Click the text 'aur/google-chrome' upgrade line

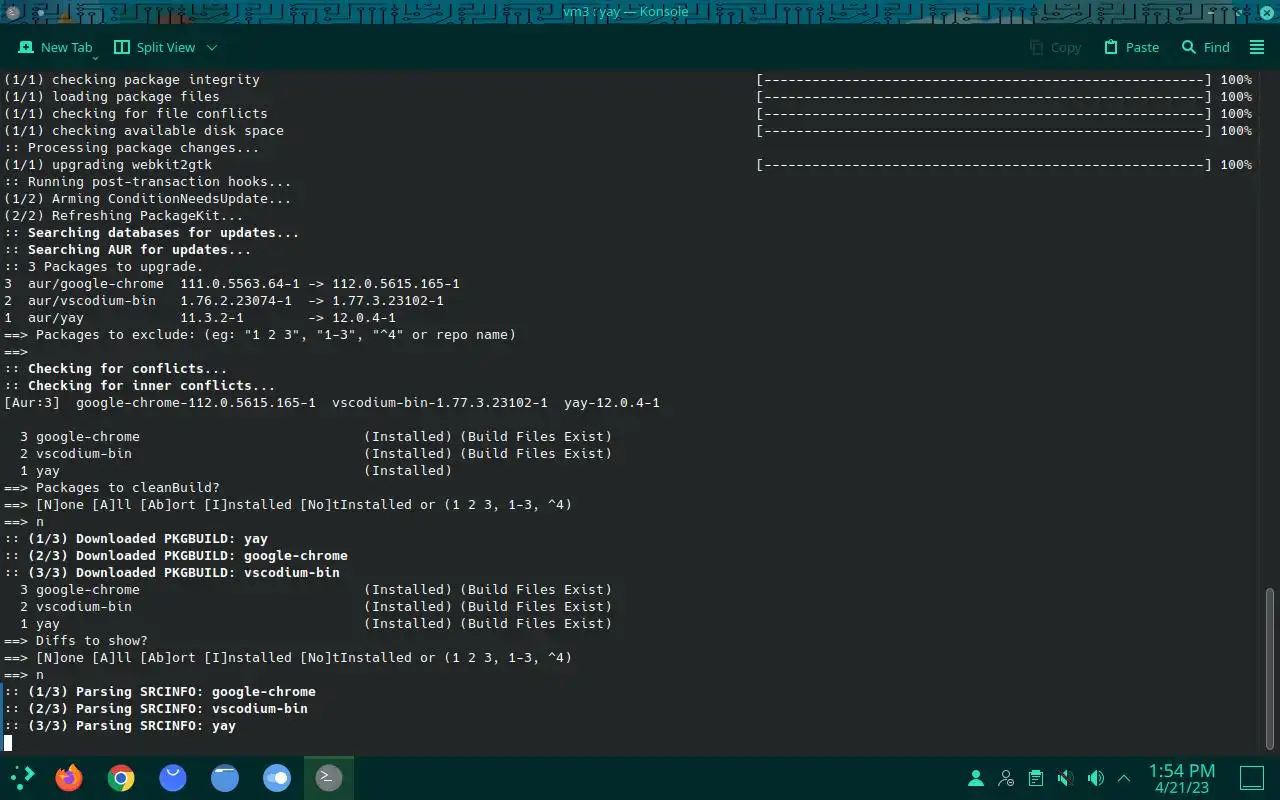click(x=232, y=284)
